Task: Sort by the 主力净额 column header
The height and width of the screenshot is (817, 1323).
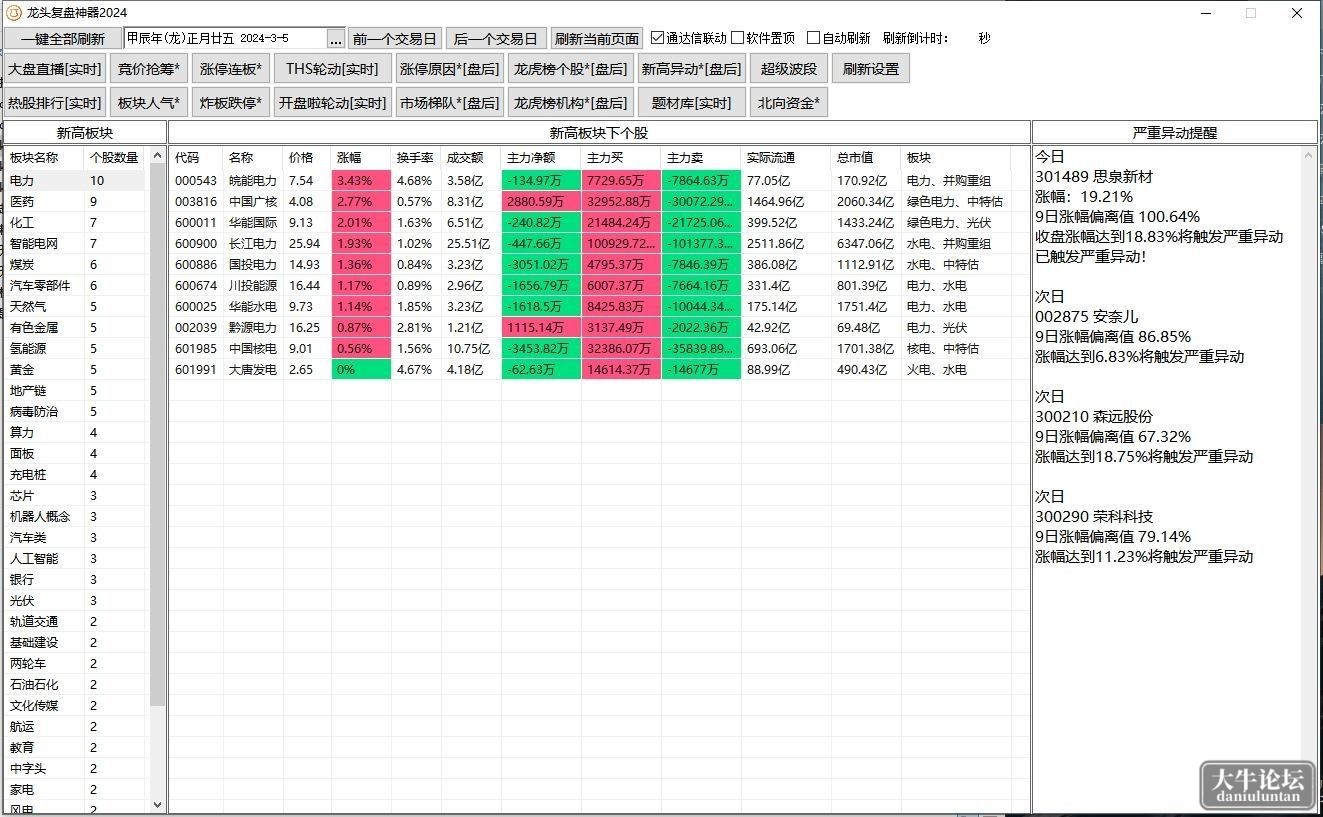Action: 541,158
